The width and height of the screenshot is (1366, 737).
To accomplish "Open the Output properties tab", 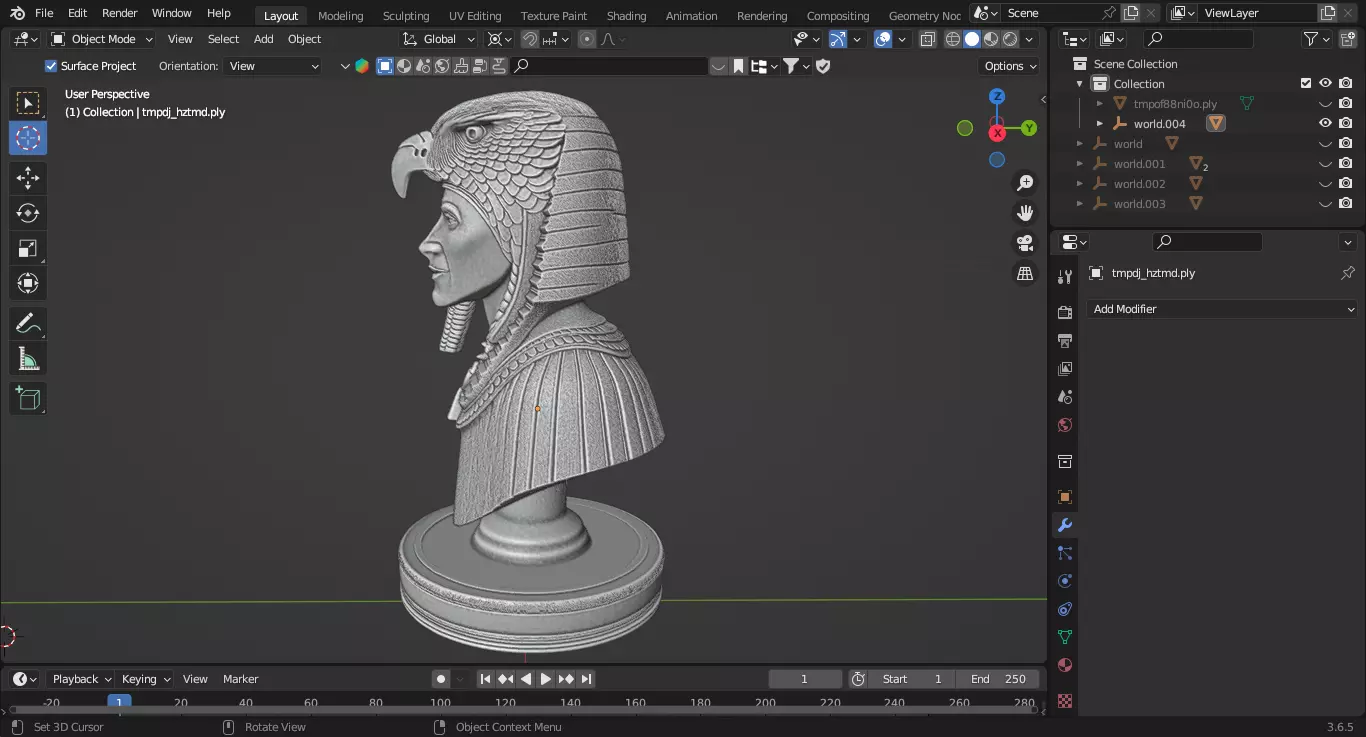I will 1065,341.
